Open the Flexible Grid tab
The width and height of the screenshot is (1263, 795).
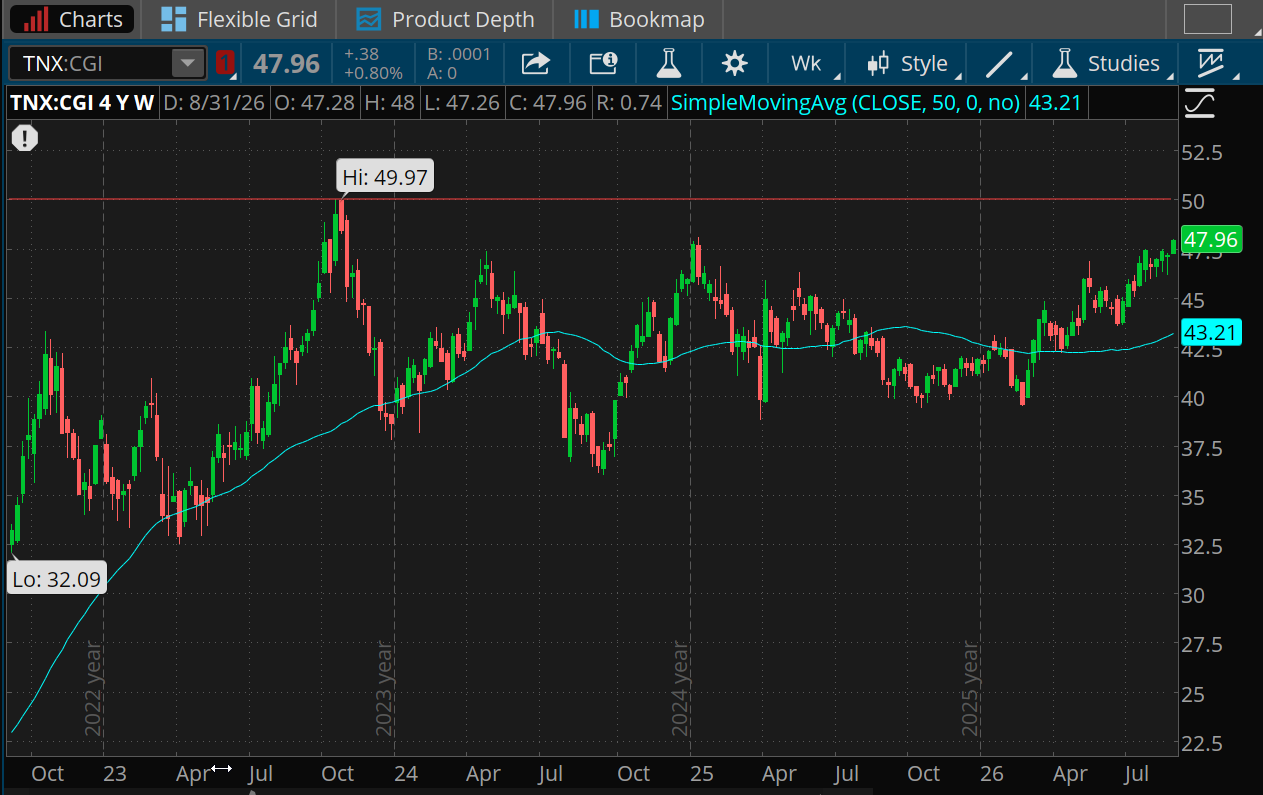(x=239, y=19)
